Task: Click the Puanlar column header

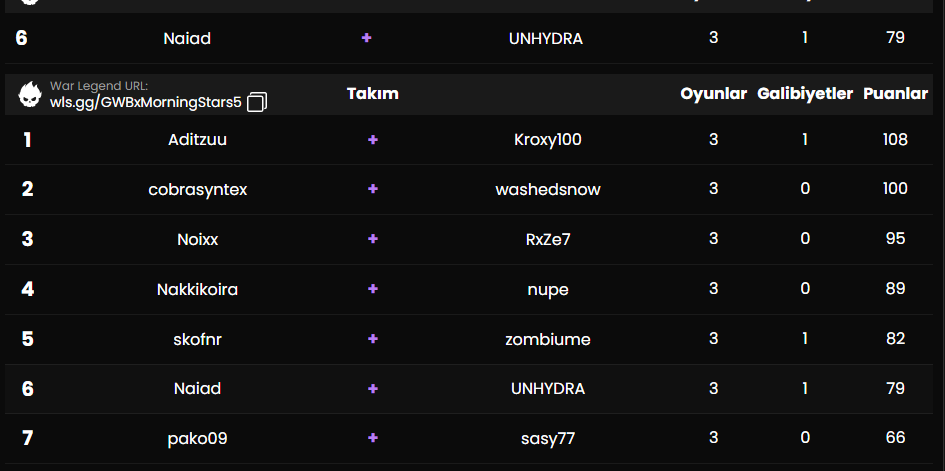Action: pyautogui.click(x=896, y=94)
